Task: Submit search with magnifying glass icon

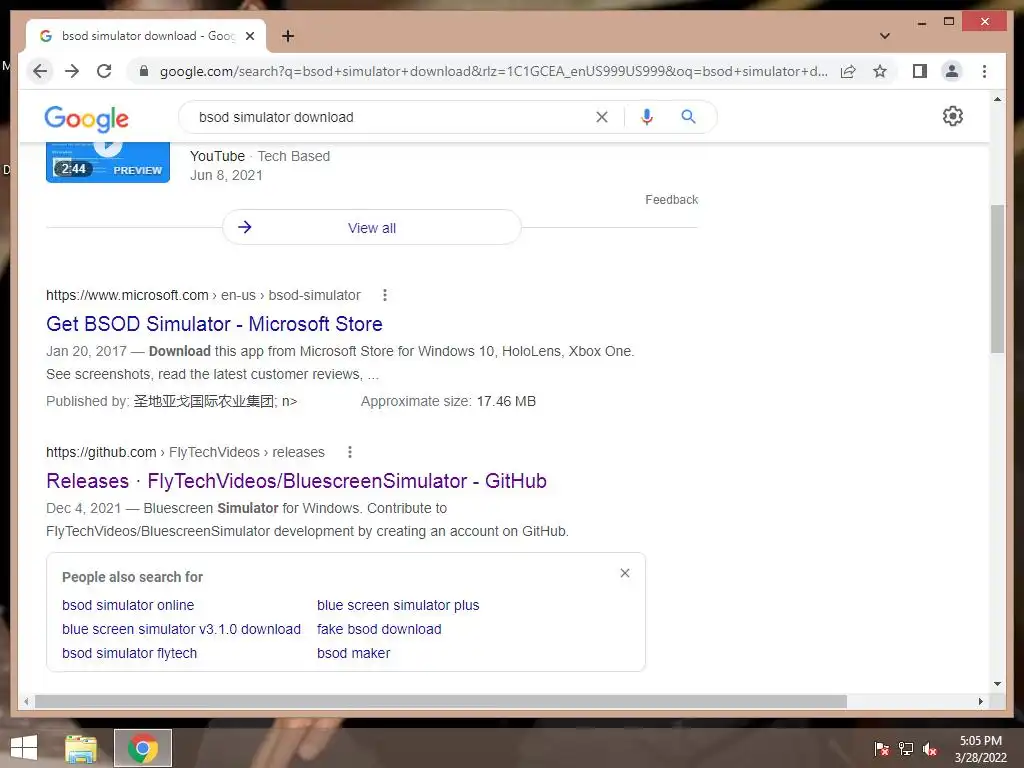Action: click(688, 117)
